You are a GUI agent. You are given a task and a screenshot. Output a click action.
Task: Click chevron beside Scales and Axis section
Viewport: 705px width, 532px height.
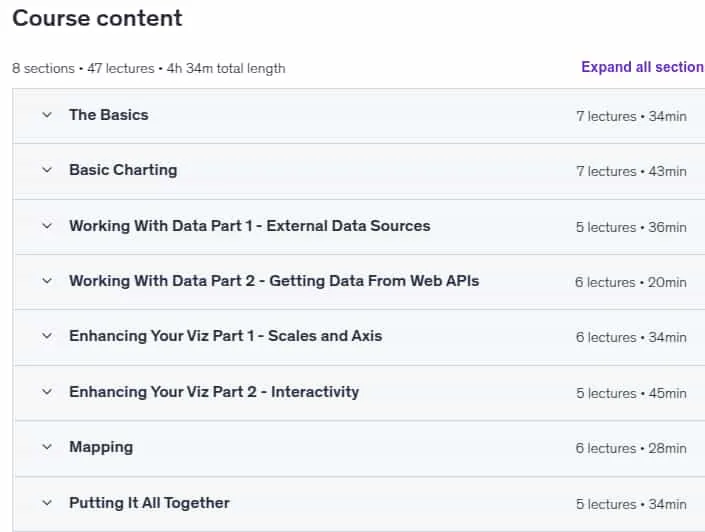pos(47,336)
